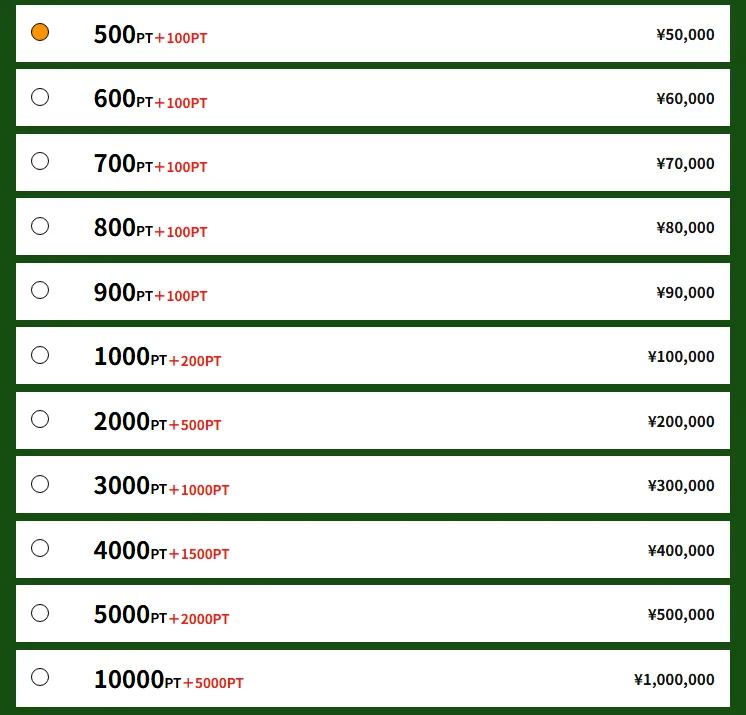Screen dimensions: 746x715
Task: Click the +1500PT bonus label
Action: [199, 554]
